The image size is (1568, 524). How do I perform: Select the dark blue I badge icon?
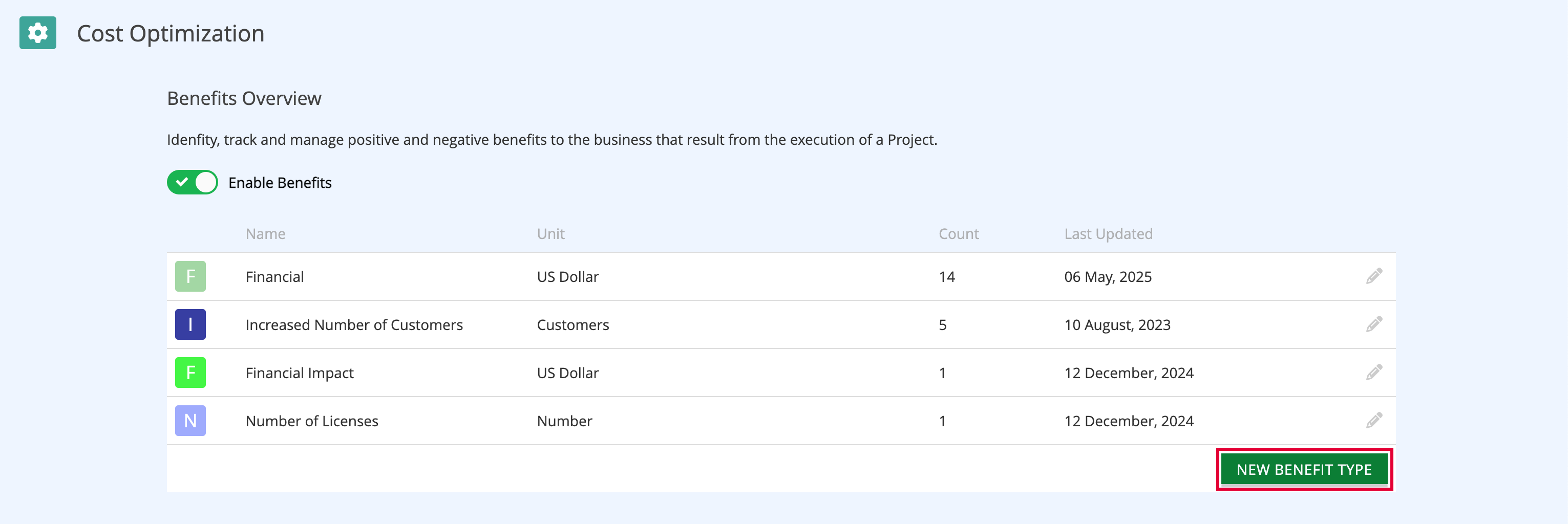coord(190,324)
